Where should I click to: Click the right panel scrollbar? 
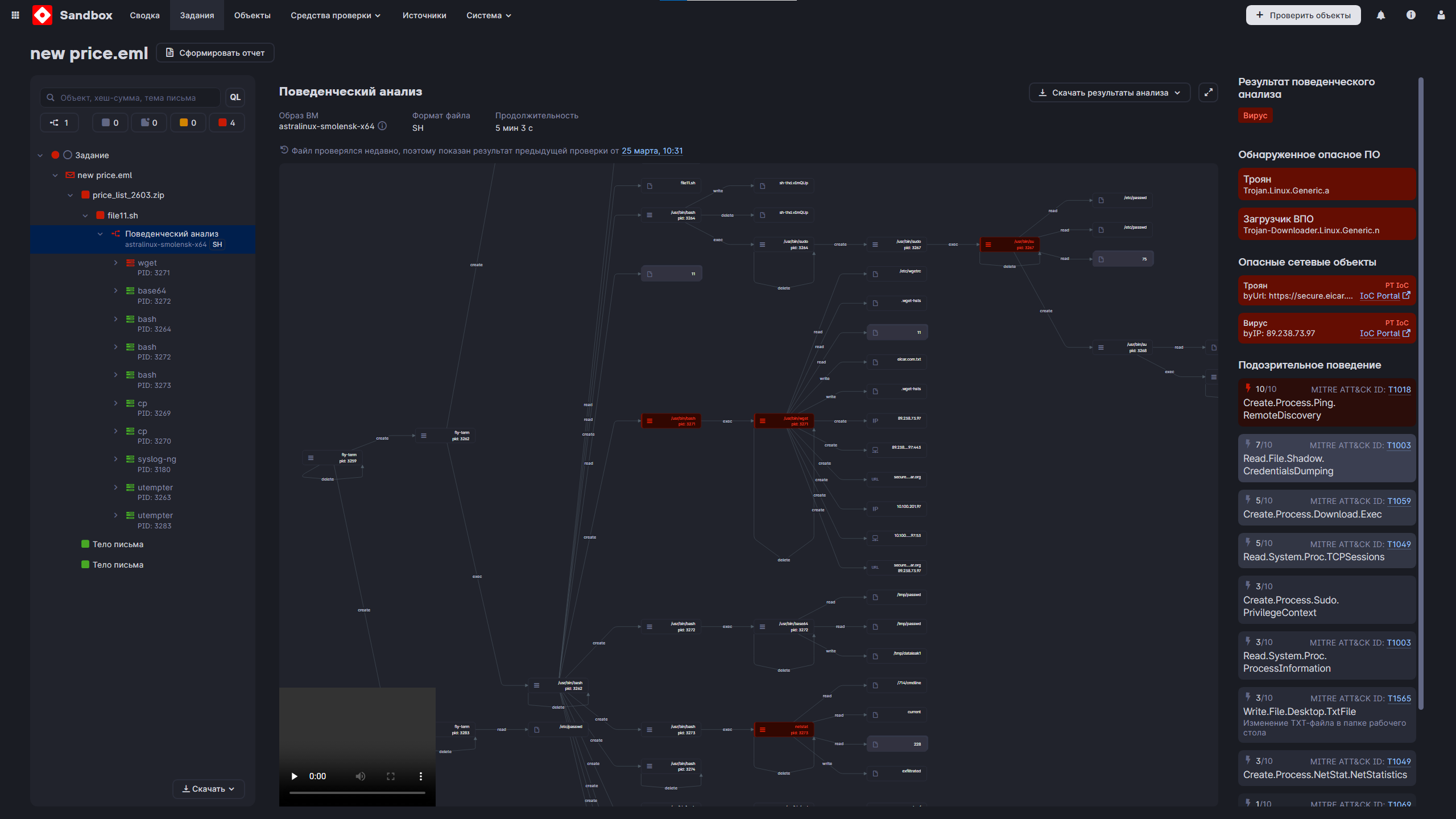[1421, 392]
